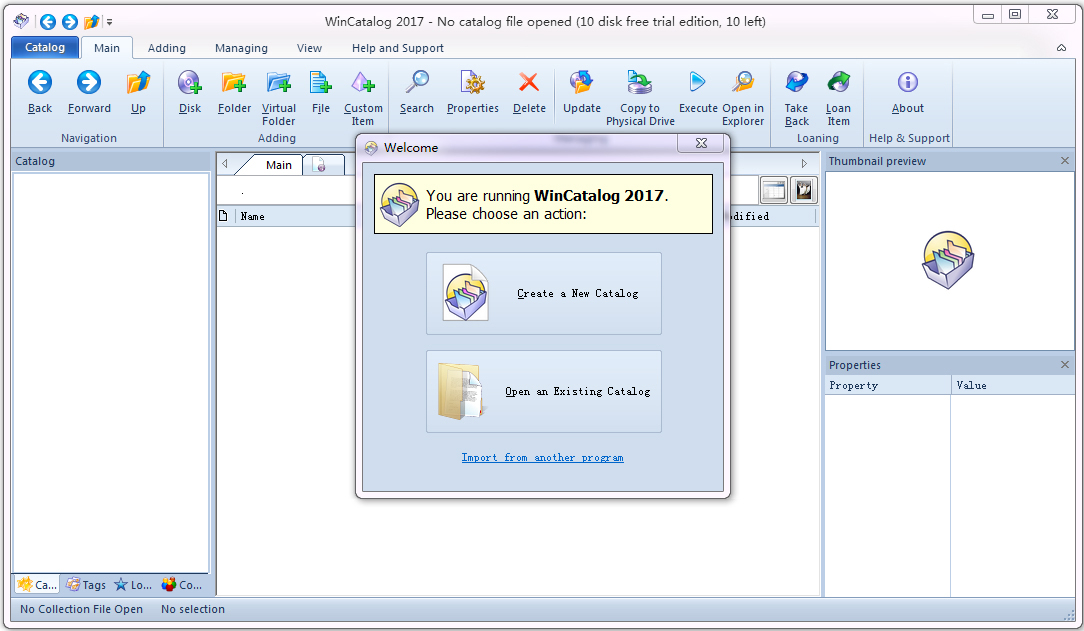The image size is (1084, 631).
Task: Click quick access forward arrow in title bar
Action: [69, 22]
